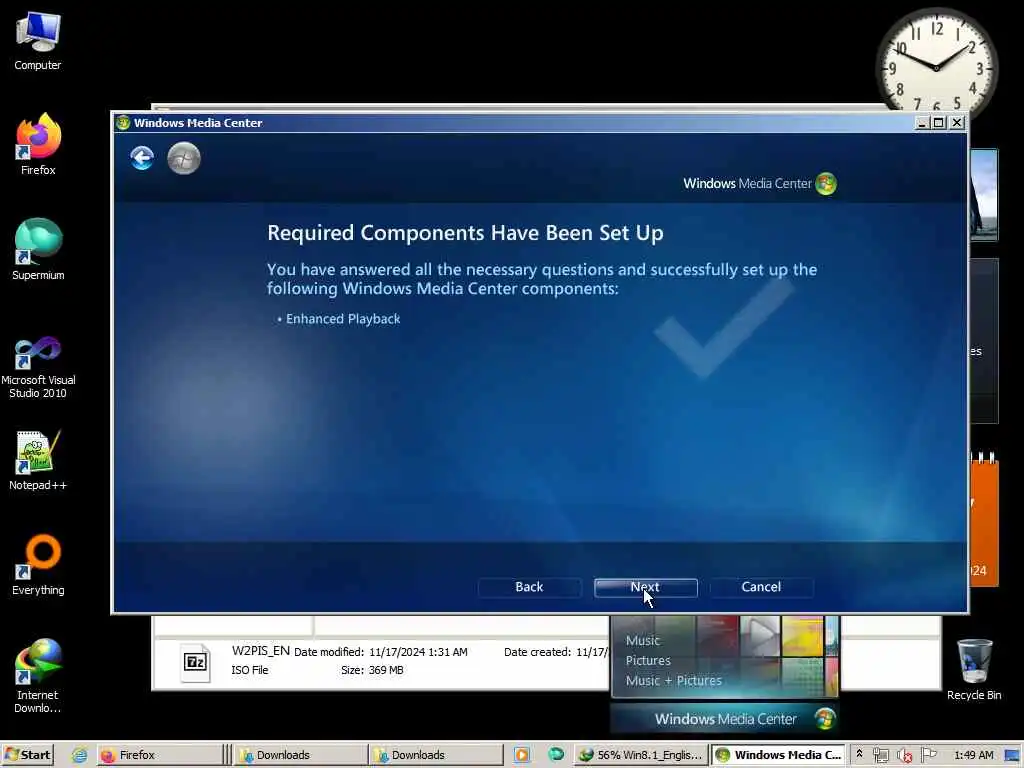
Task: Click the Action Center flag icon
Action: [928, 755]
